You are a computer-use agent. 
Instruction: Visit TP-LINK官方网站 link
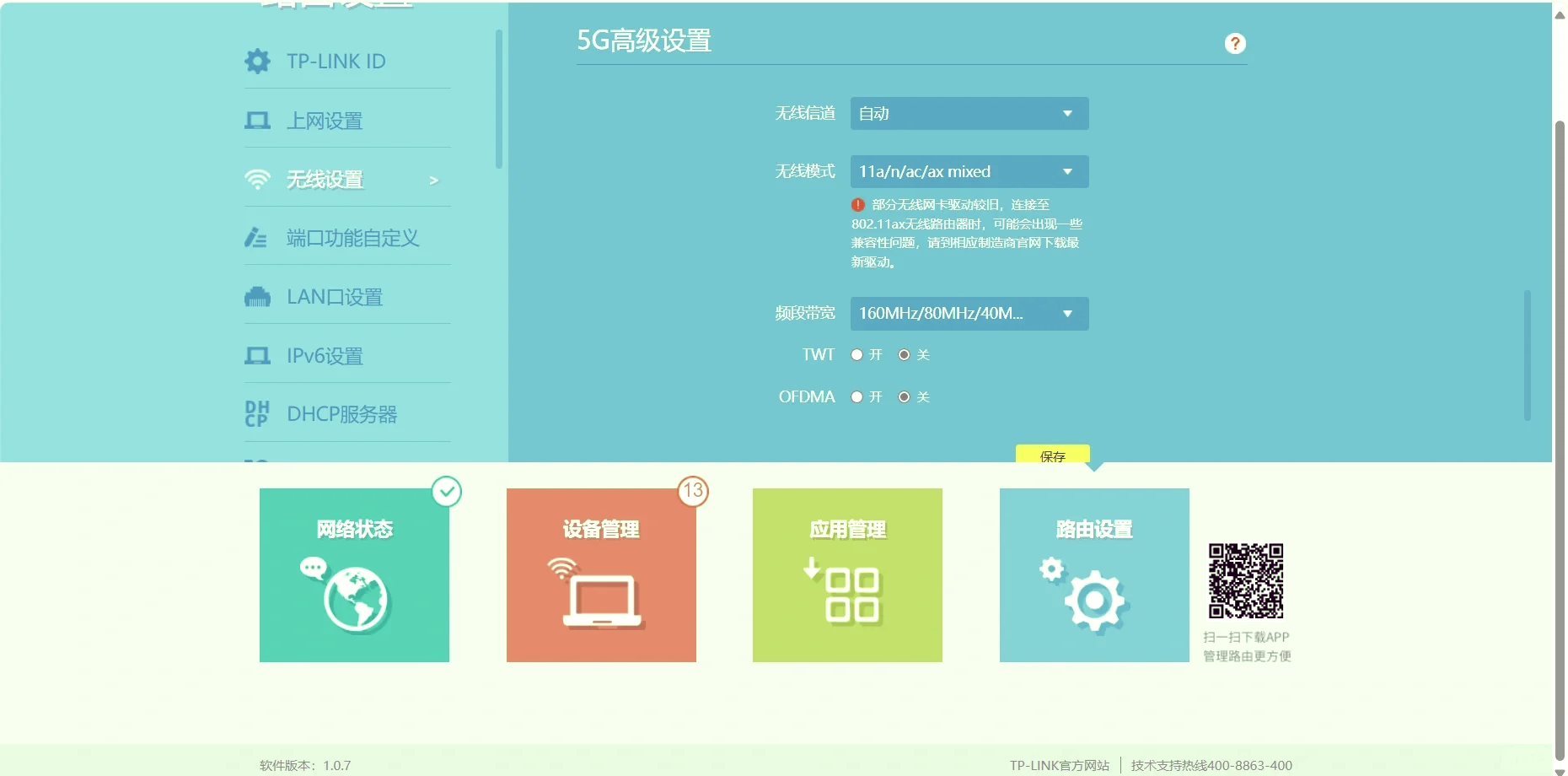[1060, 765]
